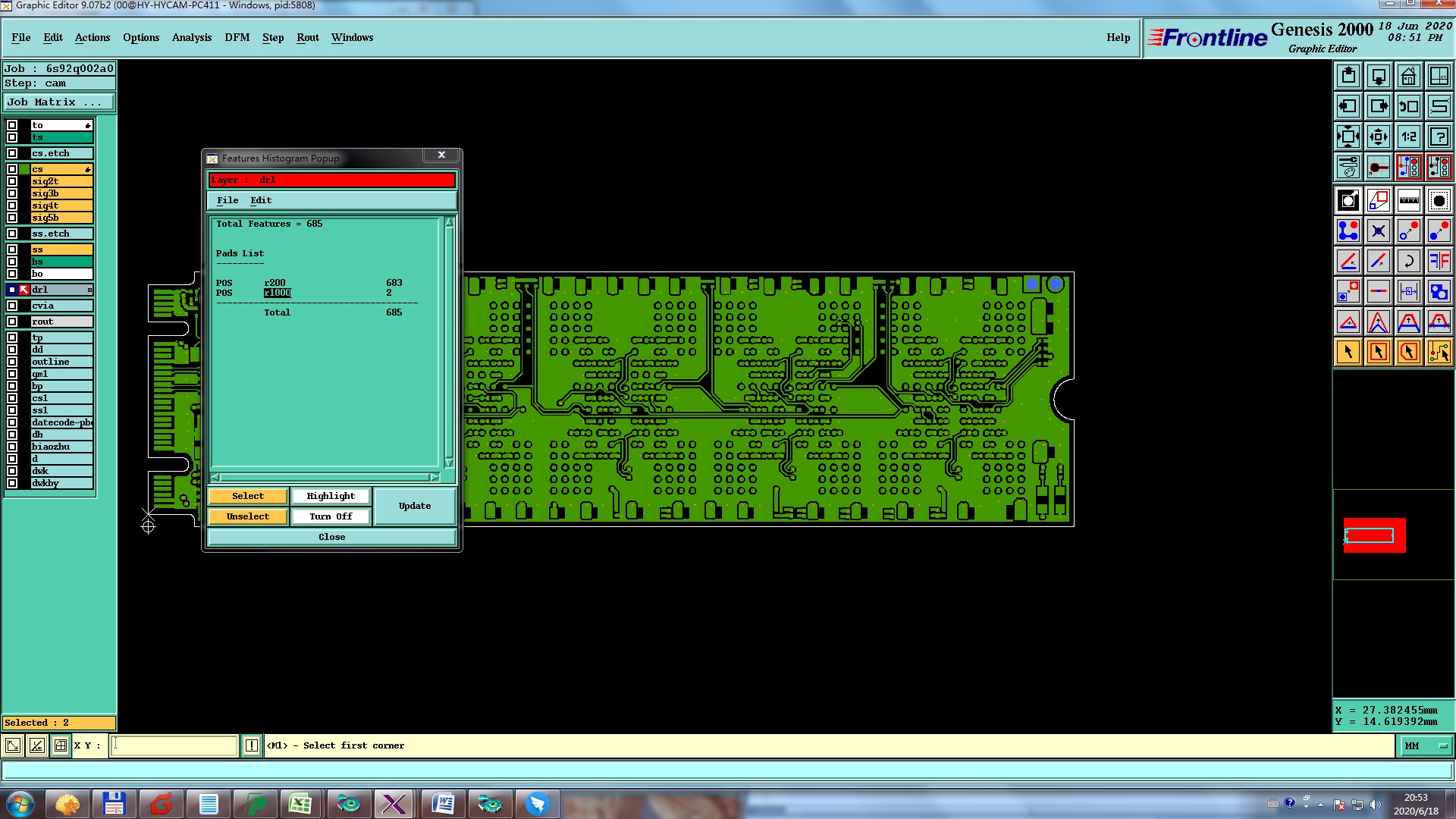Image resolution: width=1456 pixels, height=819 pixels.
Task: Click the net selection arrow tool
Action: click(1439, 352)
